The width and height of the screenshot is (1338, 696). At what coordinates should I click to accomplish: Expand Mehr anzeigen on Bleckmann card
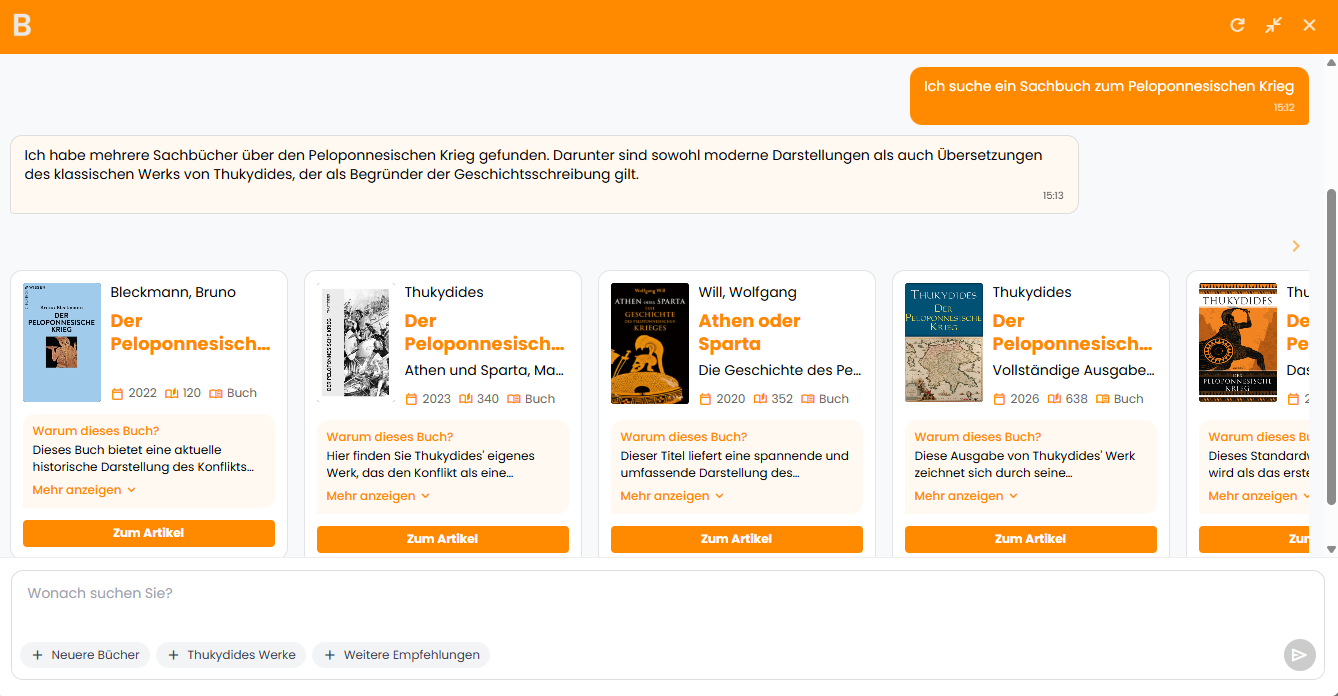pos(84,490)
